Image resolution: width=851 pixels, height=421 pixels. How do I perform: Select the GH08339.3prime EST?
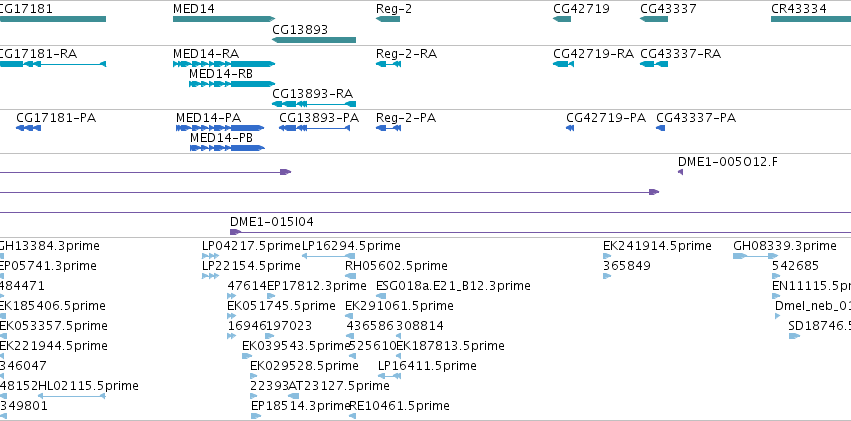(755, 256)
